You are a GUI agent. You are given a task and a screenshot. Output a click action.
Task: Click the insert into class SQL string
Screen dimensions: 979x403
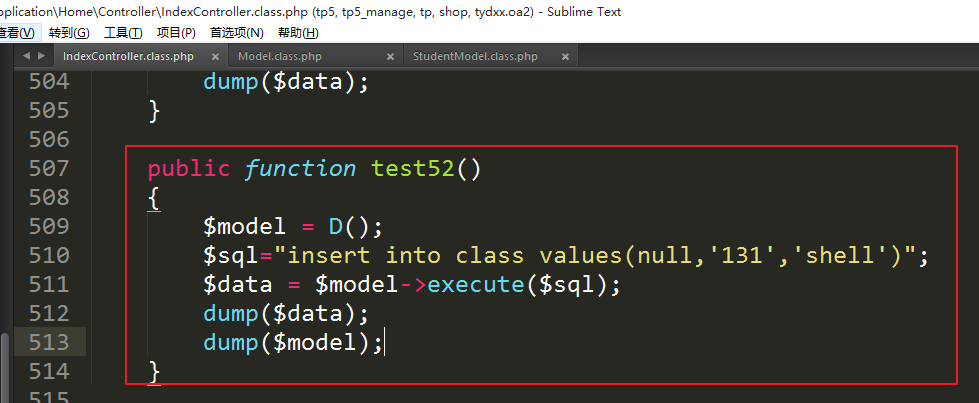640,256
